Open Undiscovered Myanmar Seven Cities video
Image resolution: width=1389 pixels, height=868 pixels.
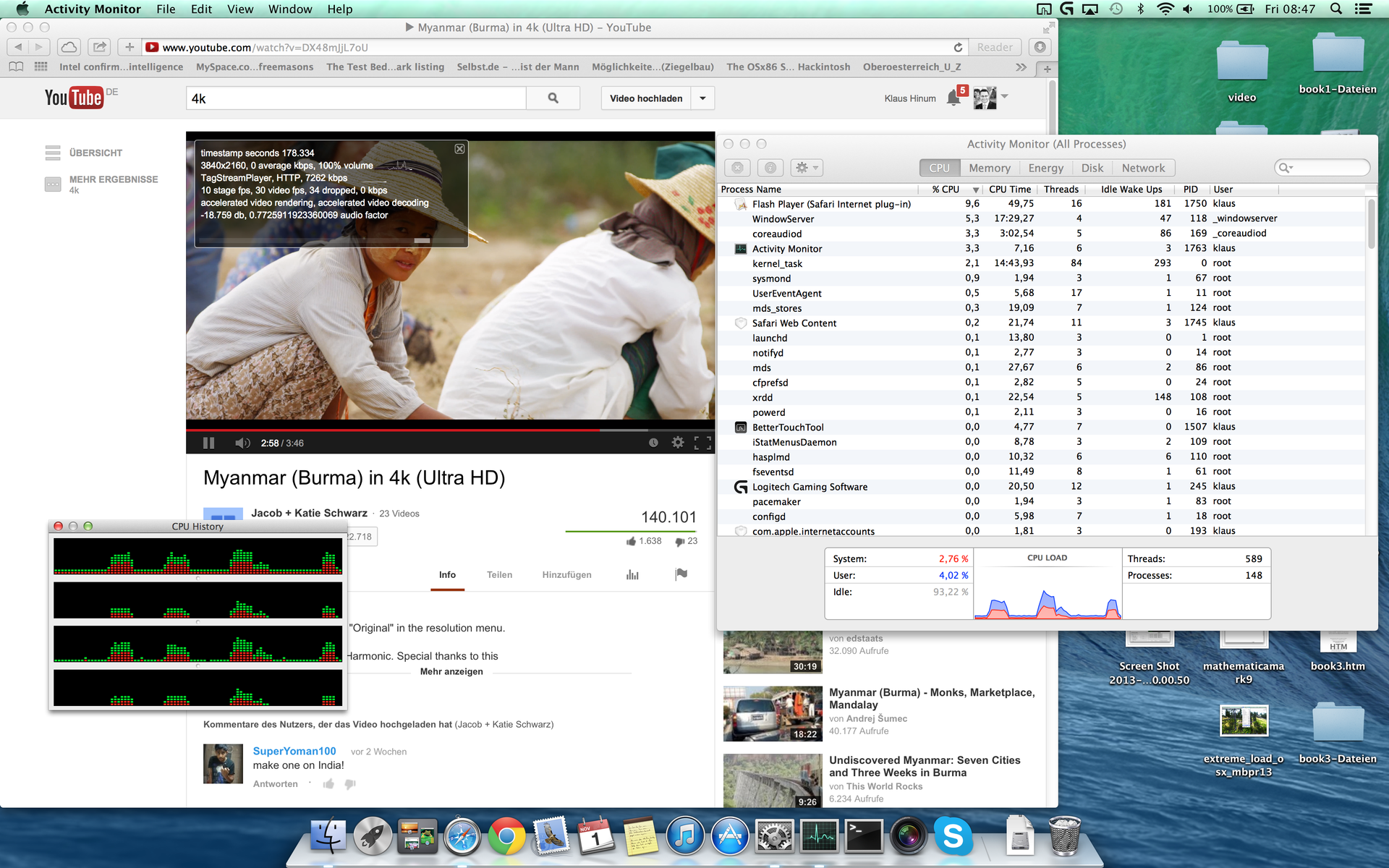point(925,766)
